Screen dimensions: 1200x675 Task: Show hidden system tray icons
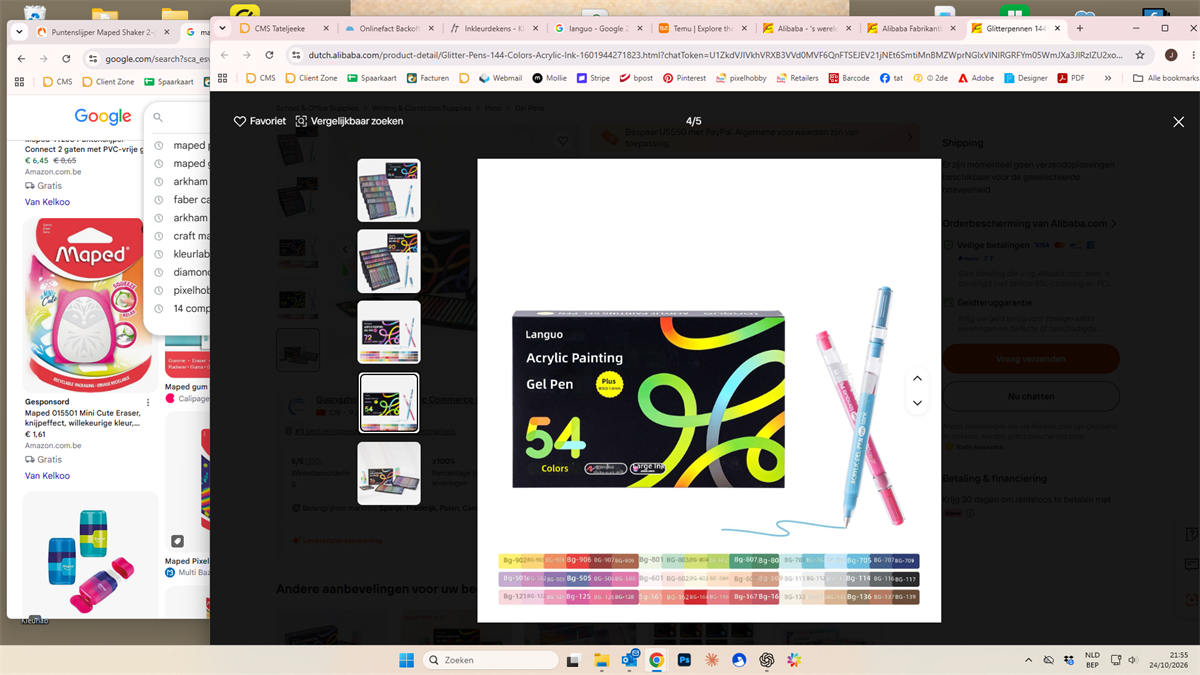(1028, 660)
